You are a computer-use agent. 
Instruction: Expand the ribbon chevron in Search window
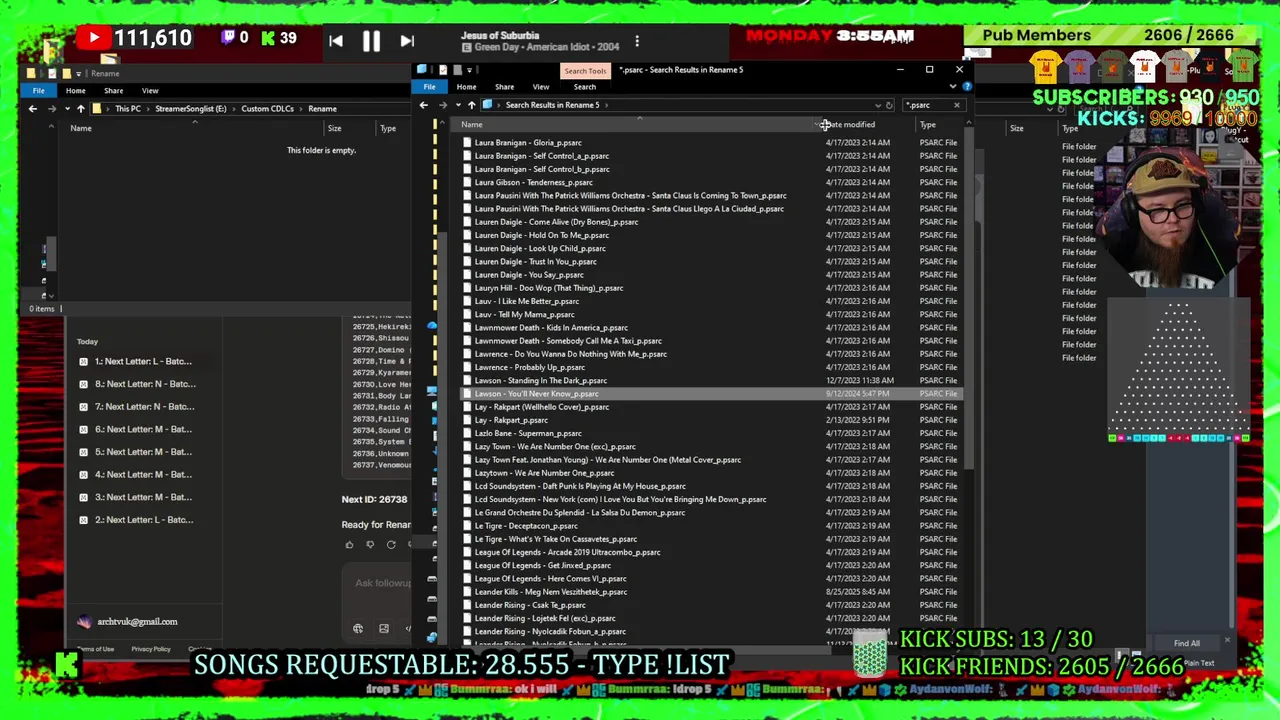point(953,87)
